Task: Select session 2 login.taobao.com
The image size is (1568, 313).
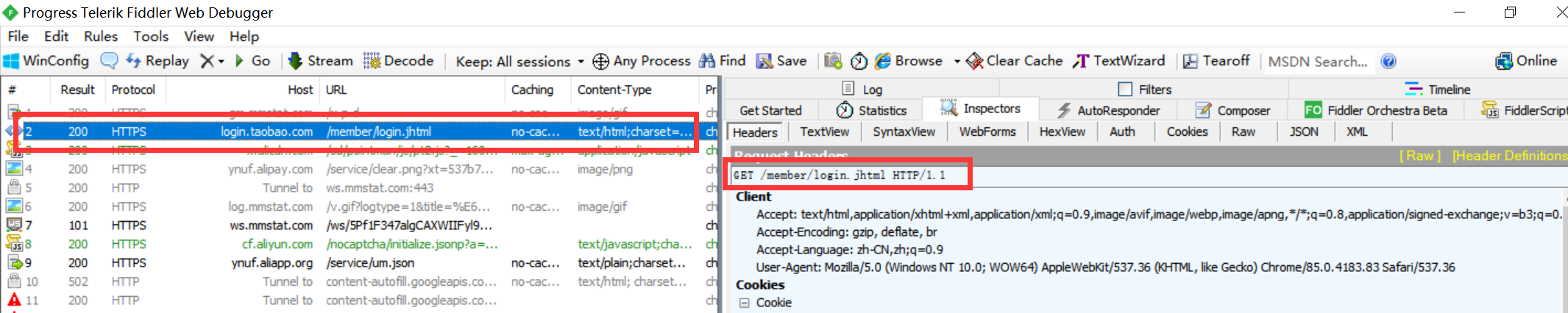Action: point(361,132)
